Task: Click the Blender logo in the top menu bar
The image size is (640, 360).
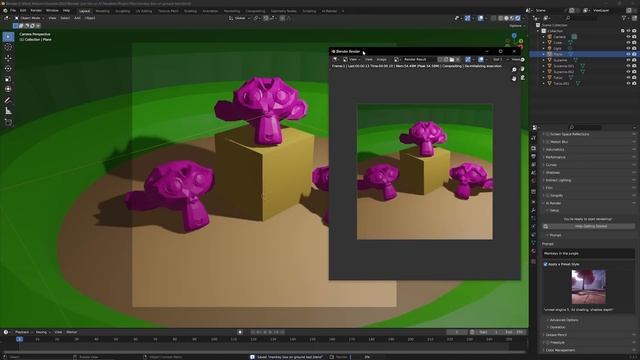Action: [5, 11]
